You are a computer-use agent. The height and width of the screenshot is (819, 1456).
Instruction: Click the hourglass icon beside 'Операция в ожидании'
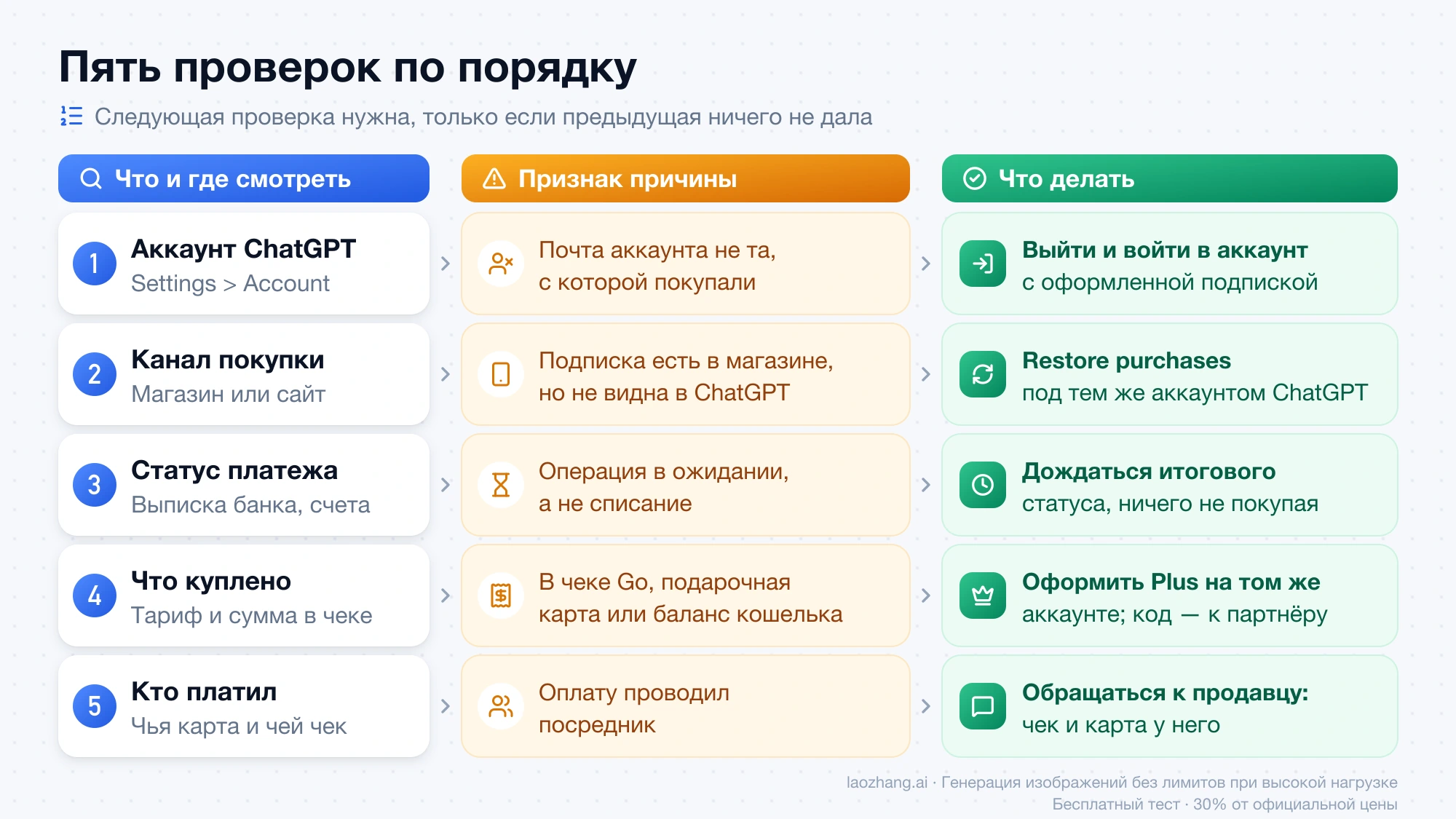click(501, 485)
